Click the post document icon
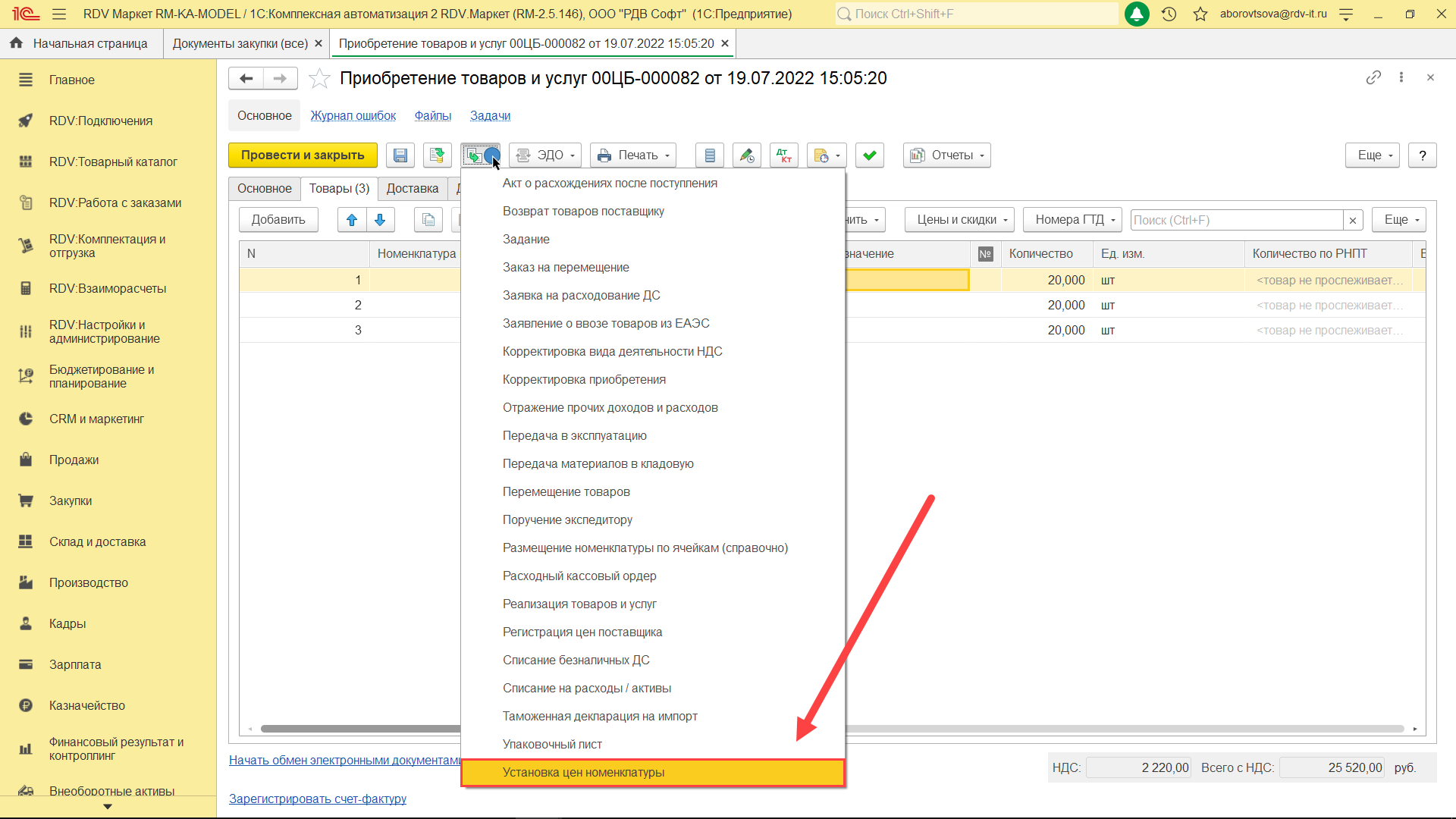Screen dimensions: 1456x819 click(437, 155)
